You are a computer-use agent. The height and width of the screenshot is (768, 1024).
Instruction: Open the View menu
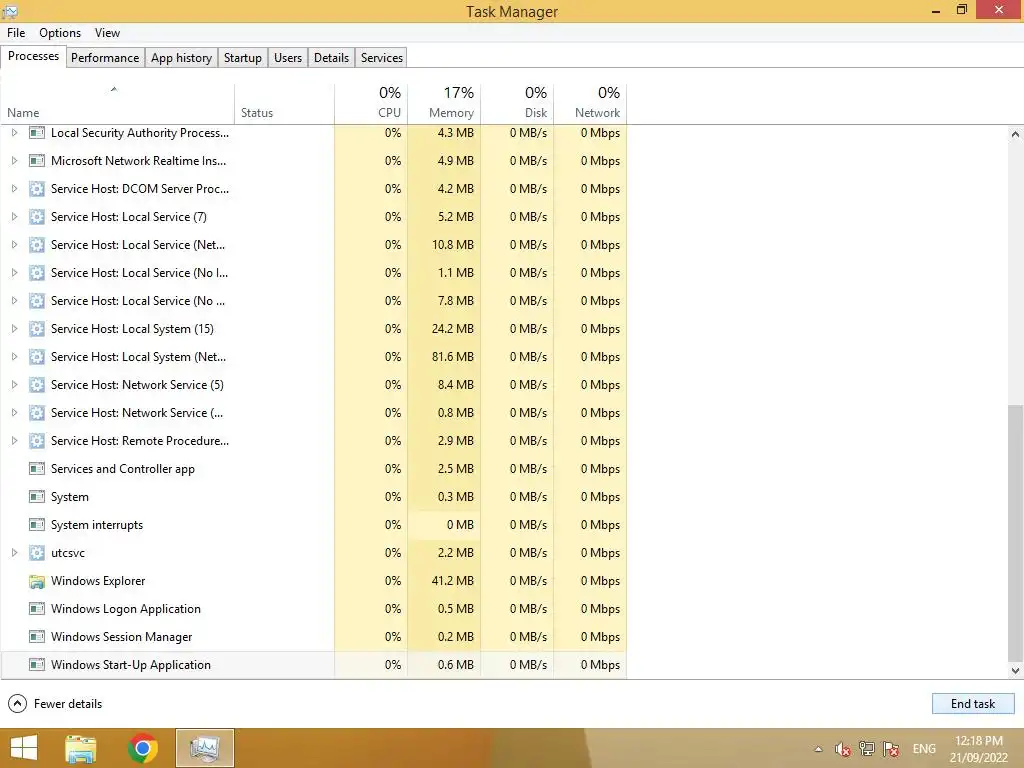coord(107,33)
